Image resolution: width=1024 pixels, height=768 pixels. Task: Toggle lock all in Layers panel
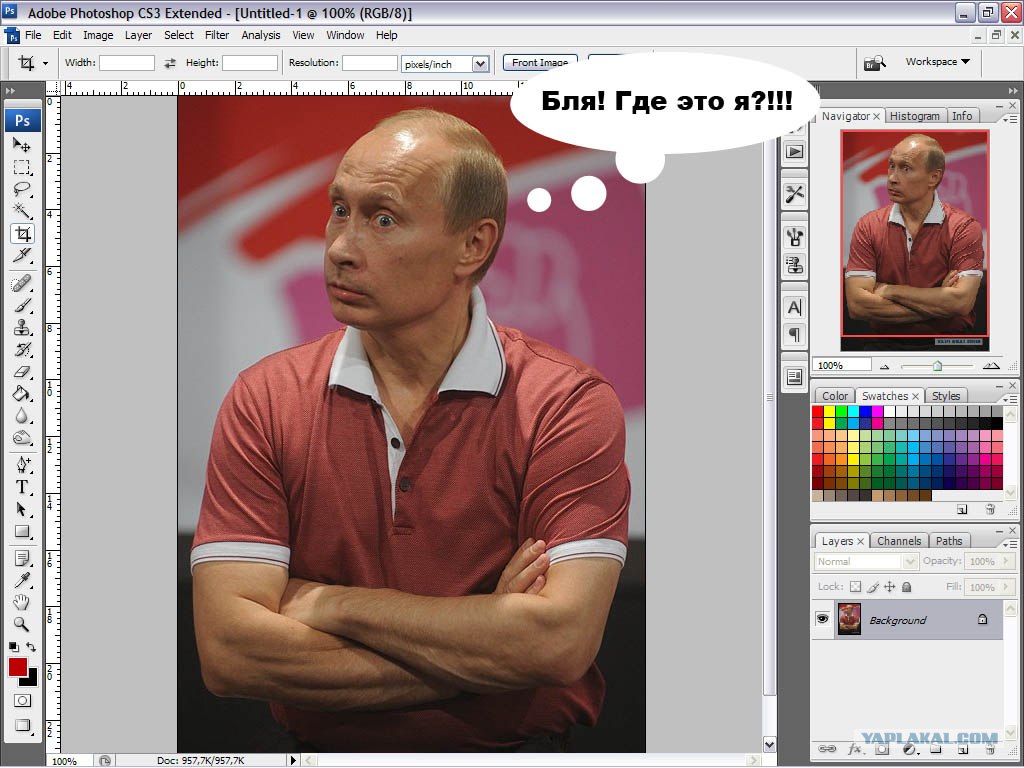pyautogui.click(x=906, y=587)
